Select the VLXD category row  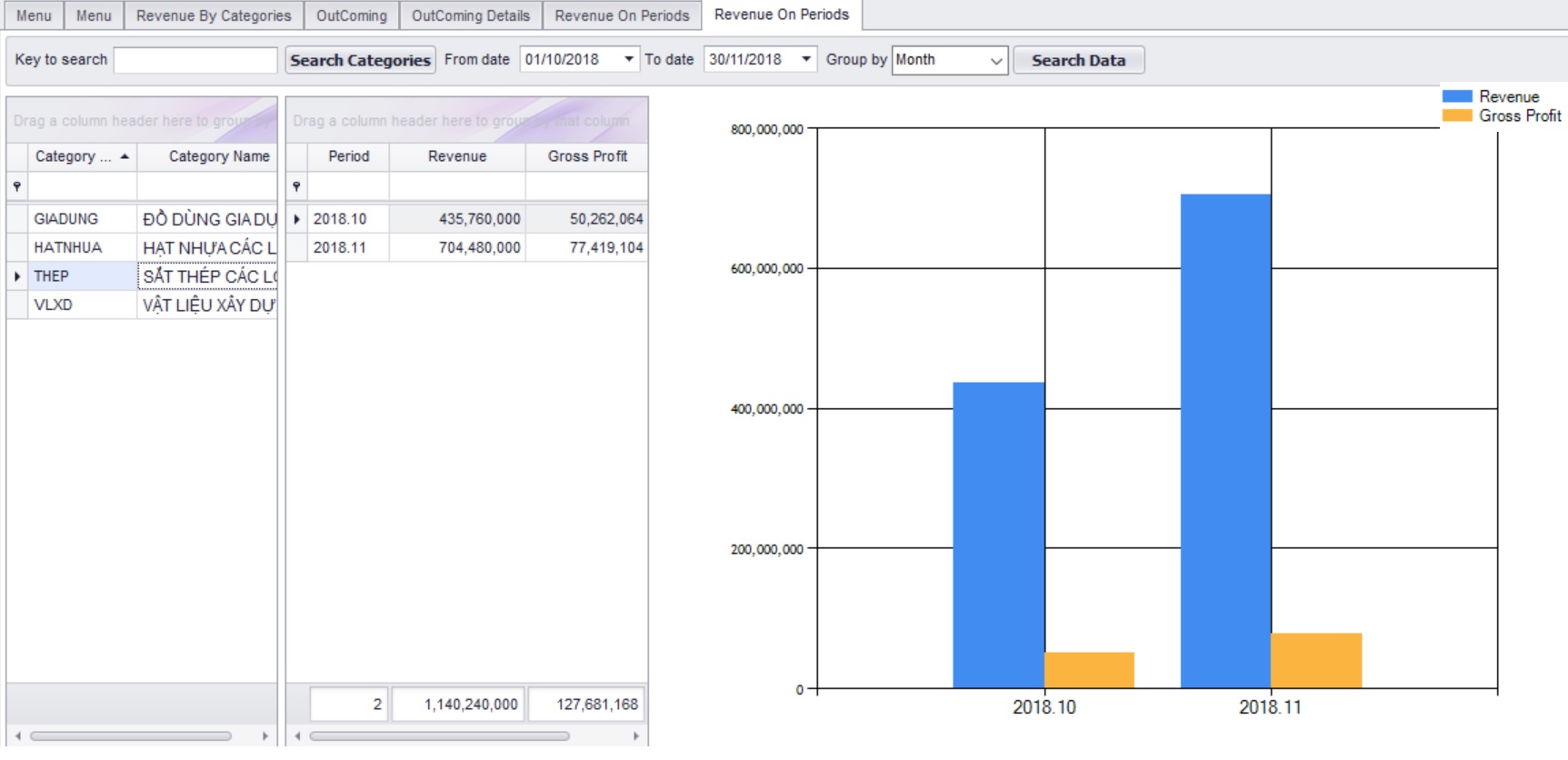(x=142, y=305)
